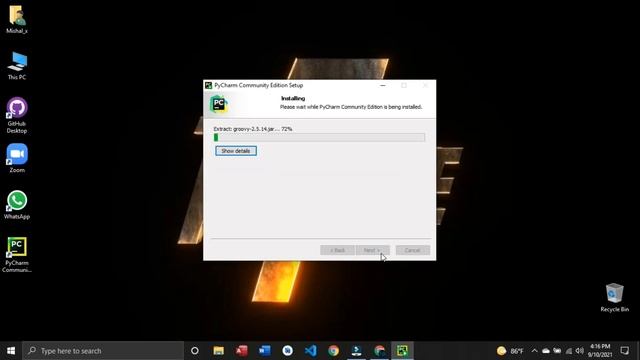Click the Show details button
The width and height of the screenshot is (640, 360).
point(236,151)
